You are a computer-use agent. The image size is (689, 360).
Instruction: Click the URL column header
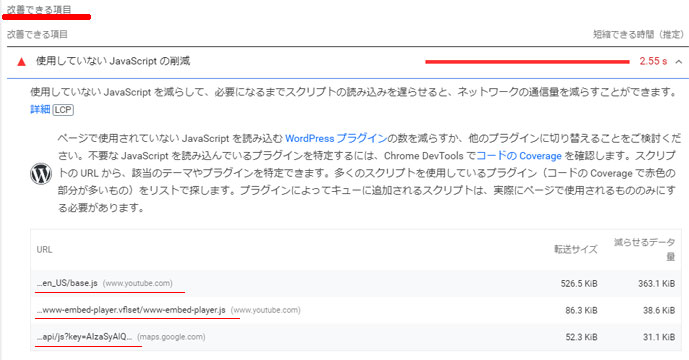(x=44, y=250)
